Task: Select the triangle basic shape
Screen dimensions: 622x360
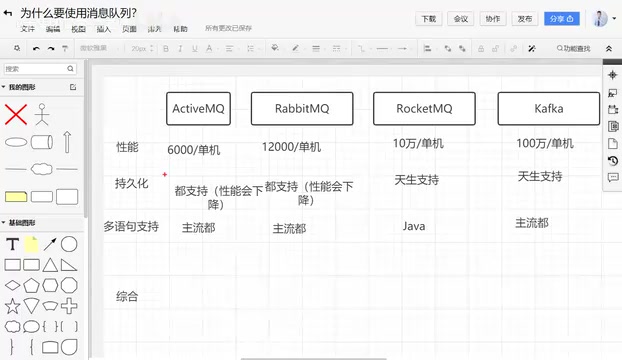Action: 50,265
